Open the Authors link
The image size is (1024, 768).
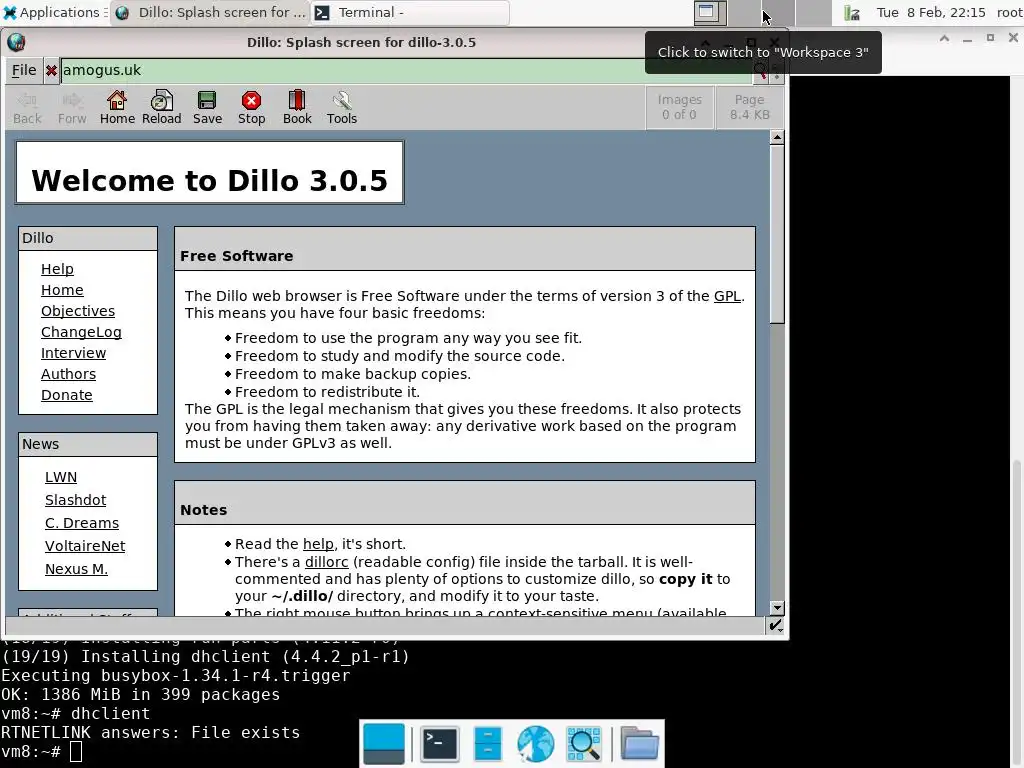(69, 374)
